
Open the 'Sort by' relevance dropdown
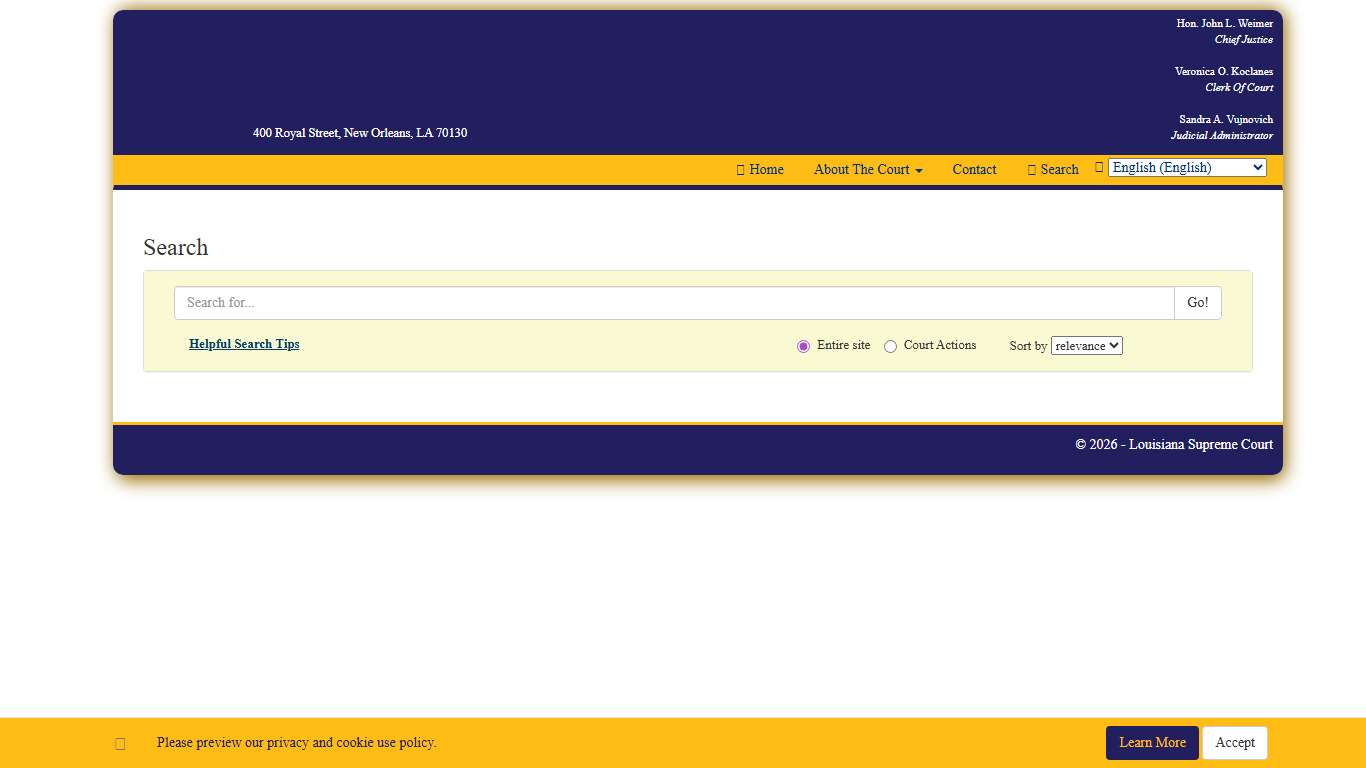pos(1086,345)
